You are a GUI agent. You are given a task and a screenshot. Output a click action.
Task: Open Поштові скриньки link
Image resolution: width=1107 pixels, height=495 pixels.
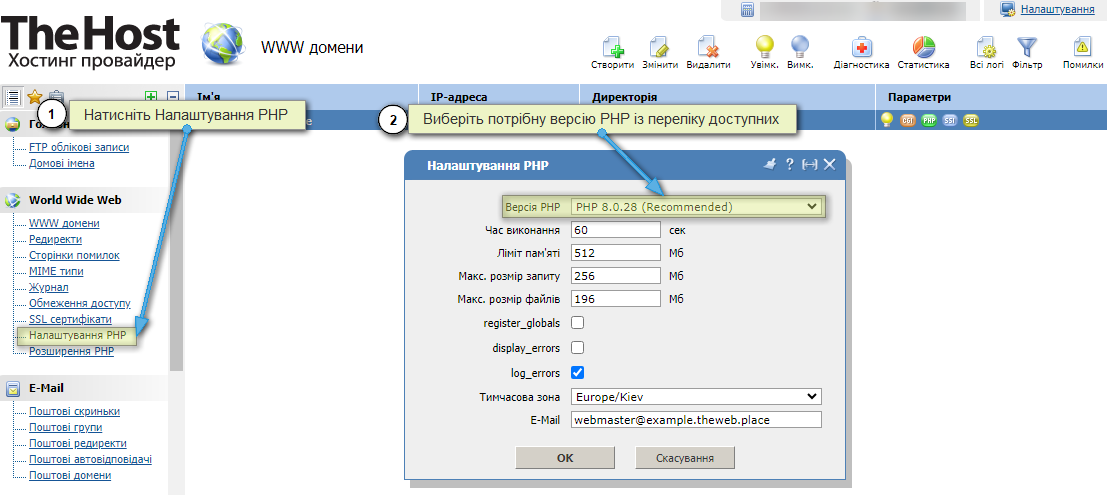click(x=74, y=411)
